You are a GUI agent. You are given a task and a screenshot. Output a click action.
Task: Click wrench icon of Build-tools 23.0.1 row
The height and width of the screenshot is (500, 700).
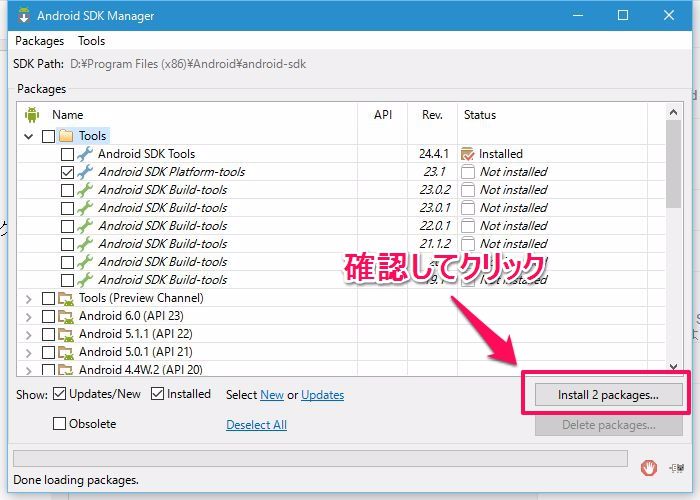[85, 208]
